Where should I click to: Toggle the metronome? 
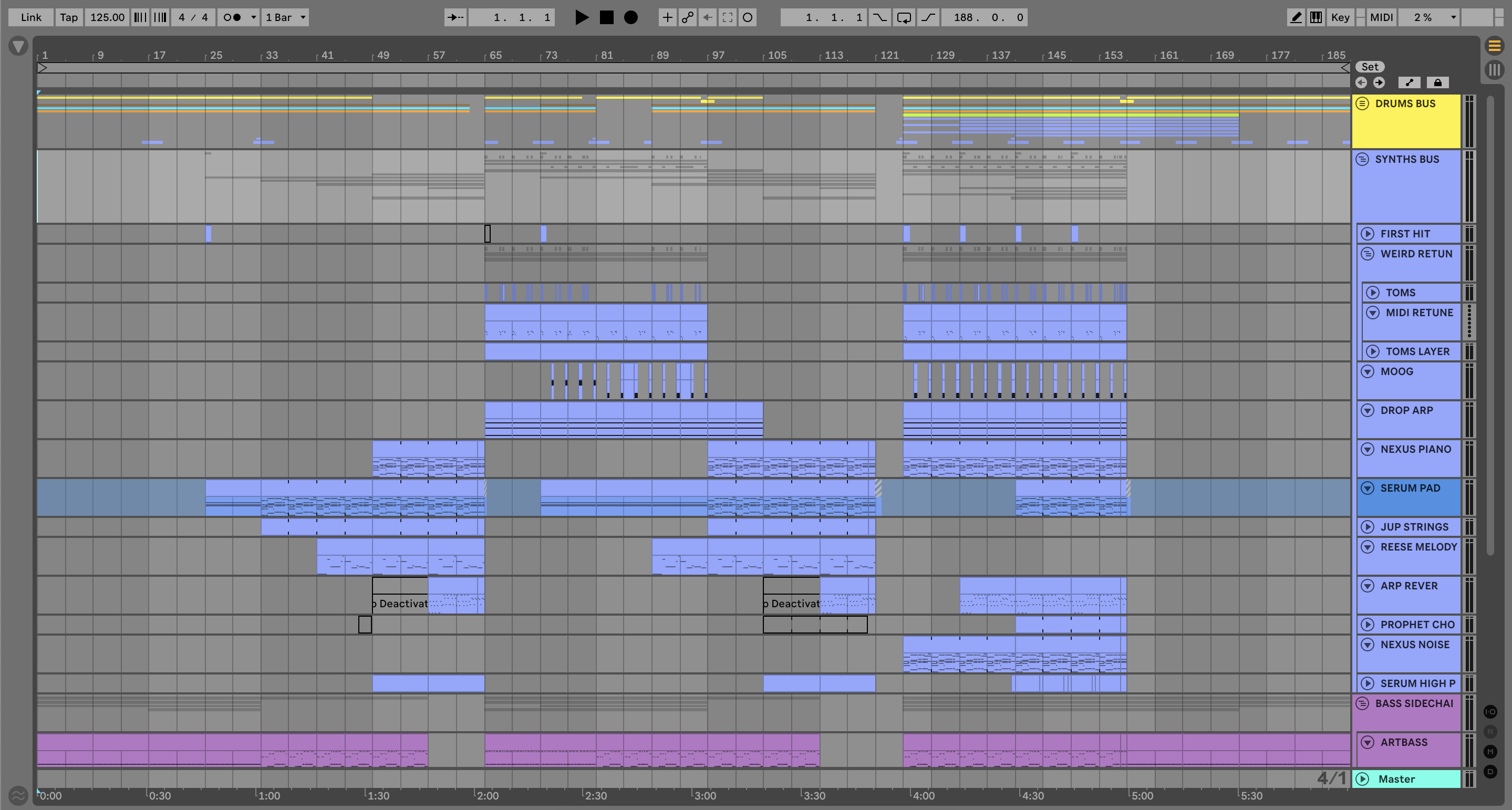point(232,17)
